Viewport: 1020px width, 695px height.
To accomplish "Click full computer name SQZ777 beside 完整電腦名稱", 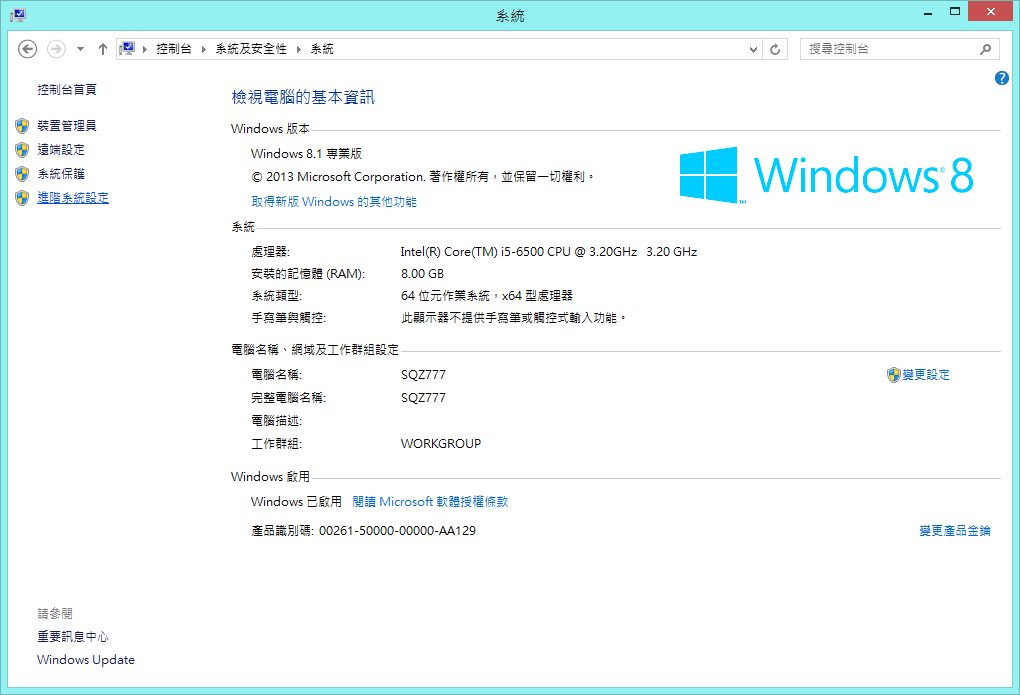I will pyautogui.click(x=423, y=398).
